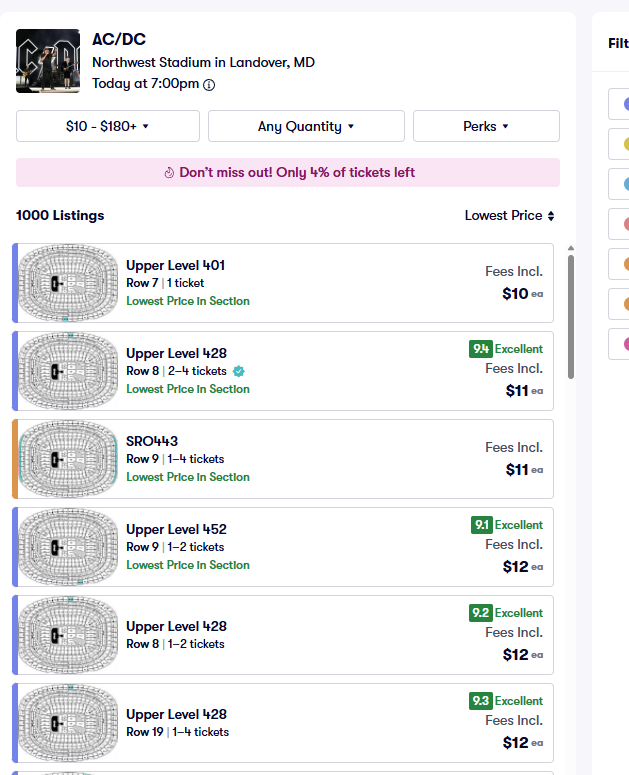Click the 9.3 Excellent rating badge
629x775 pixels.
point(506,701)
